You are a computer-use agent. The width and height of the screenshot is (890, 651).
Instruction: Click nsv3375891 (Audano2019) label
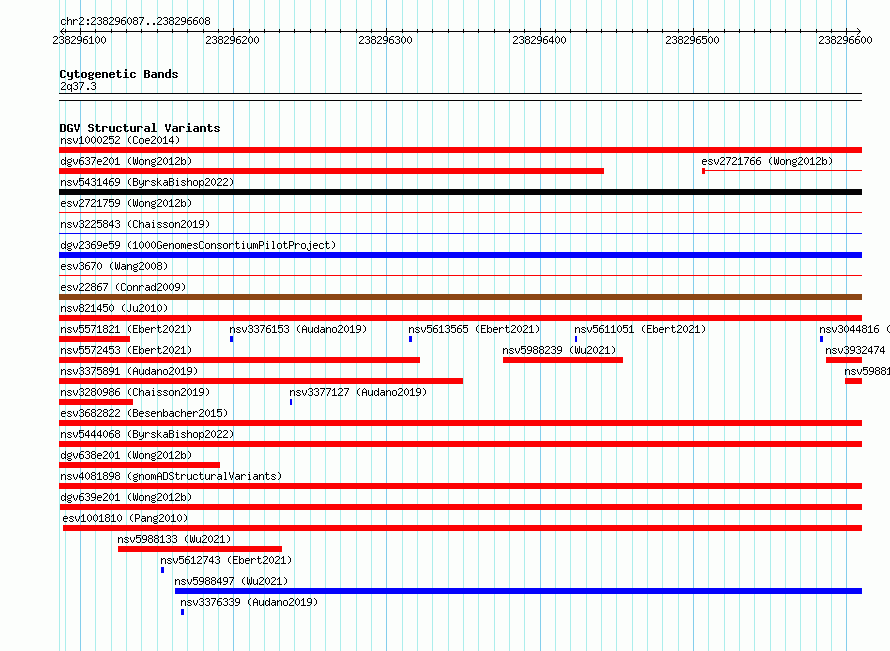tap(129, 371)
